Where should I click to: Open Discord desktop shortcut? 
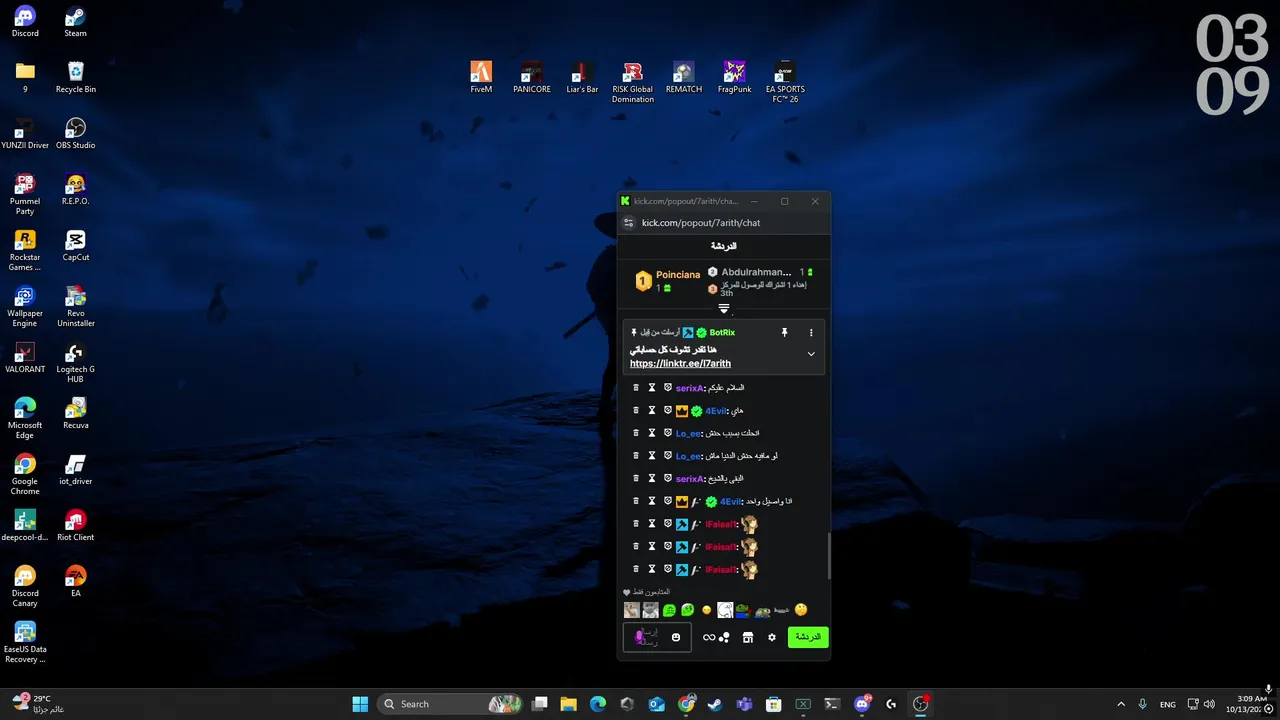(25, 22)
